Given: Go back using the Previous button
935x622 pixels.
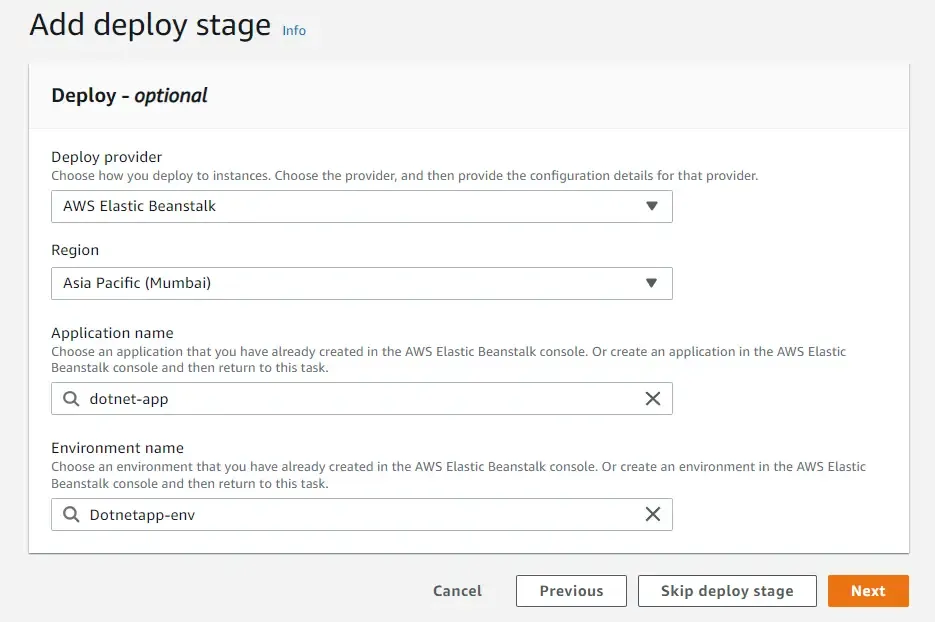Looking at the screenshot, I should pyautogui.click(x=570, y=590).
